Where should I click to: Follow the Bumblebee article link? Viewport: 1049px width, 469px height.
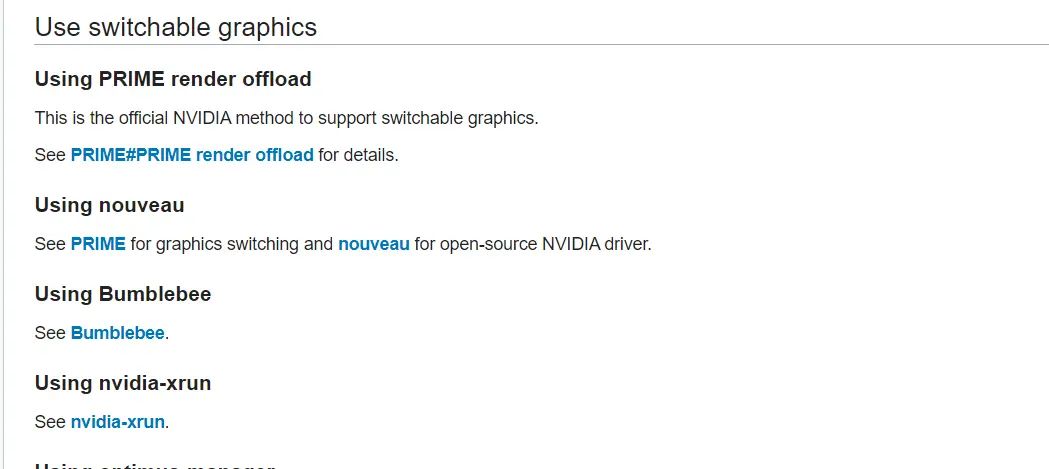click(117, 333)
